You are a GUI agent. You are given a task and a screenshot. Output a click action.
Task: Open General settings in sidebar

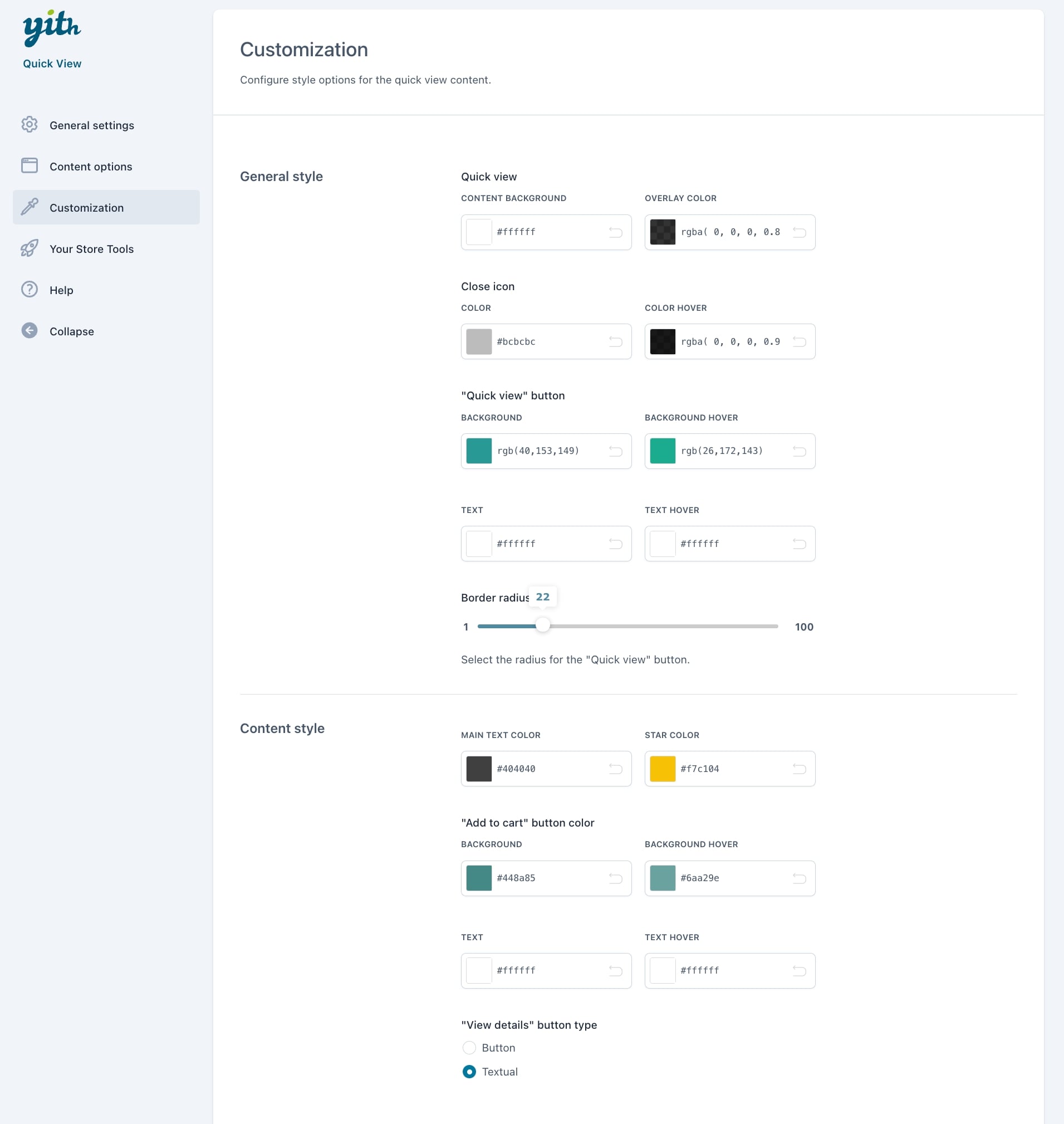pyautogui.click(x=106, y=125)
